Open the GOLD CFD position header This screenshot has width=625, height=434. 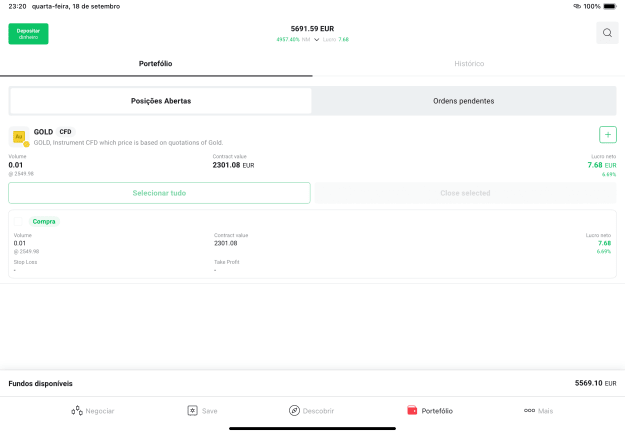[55, 132]
